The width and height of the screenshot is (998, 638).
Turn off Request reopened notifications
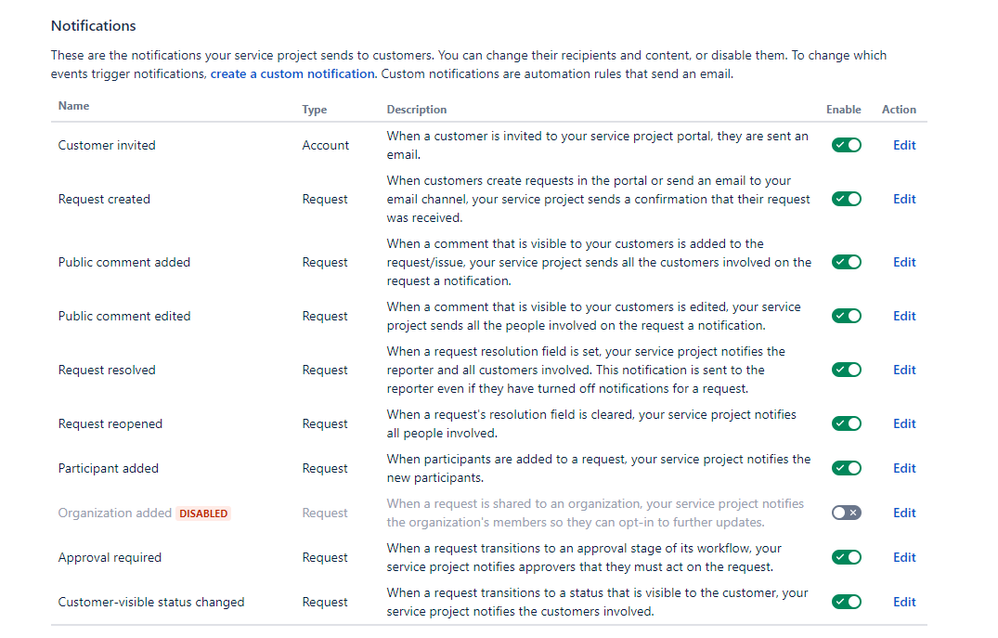[x=846, y=423]
